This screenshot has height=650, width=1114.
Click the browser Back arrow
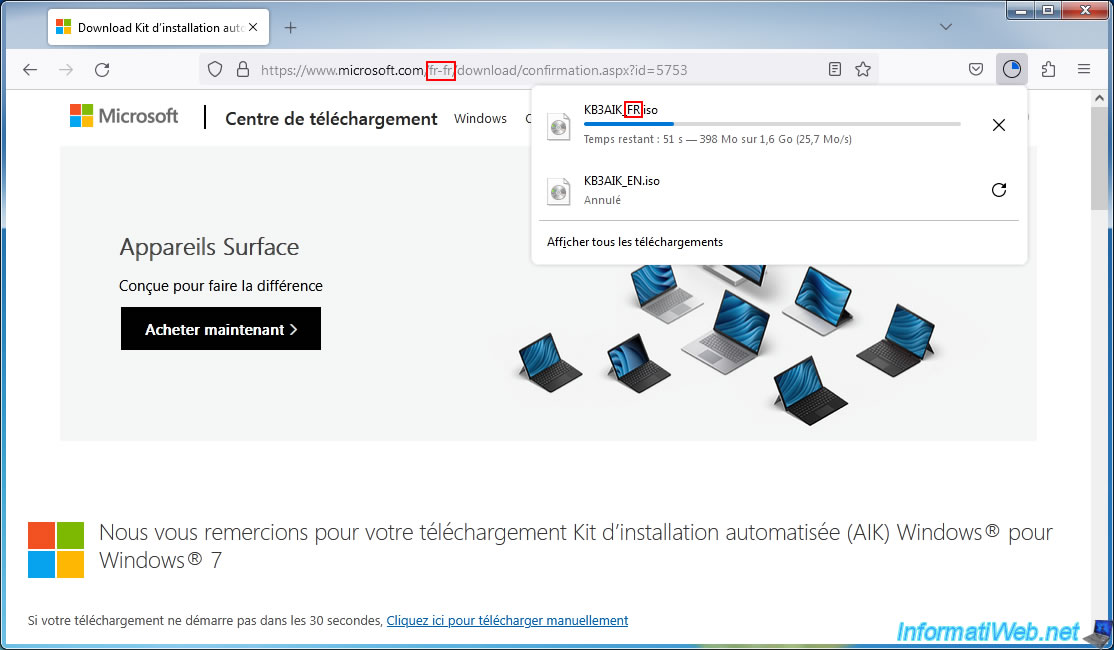pos(30,70)
